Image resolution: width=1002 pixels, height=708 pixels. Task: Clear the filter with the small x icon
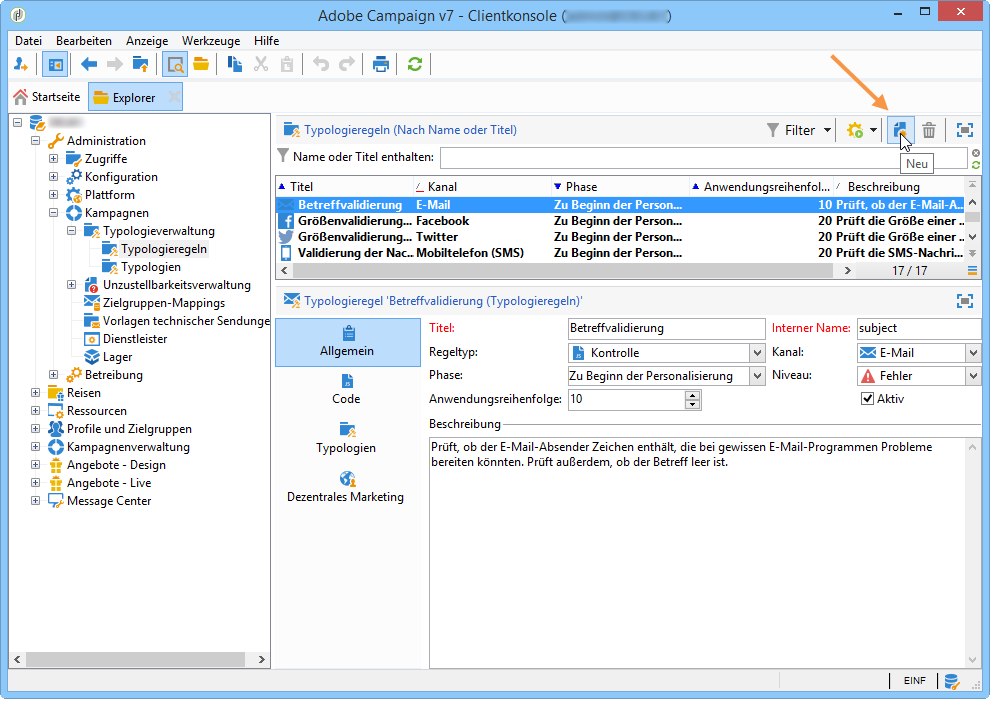(976, 153)
